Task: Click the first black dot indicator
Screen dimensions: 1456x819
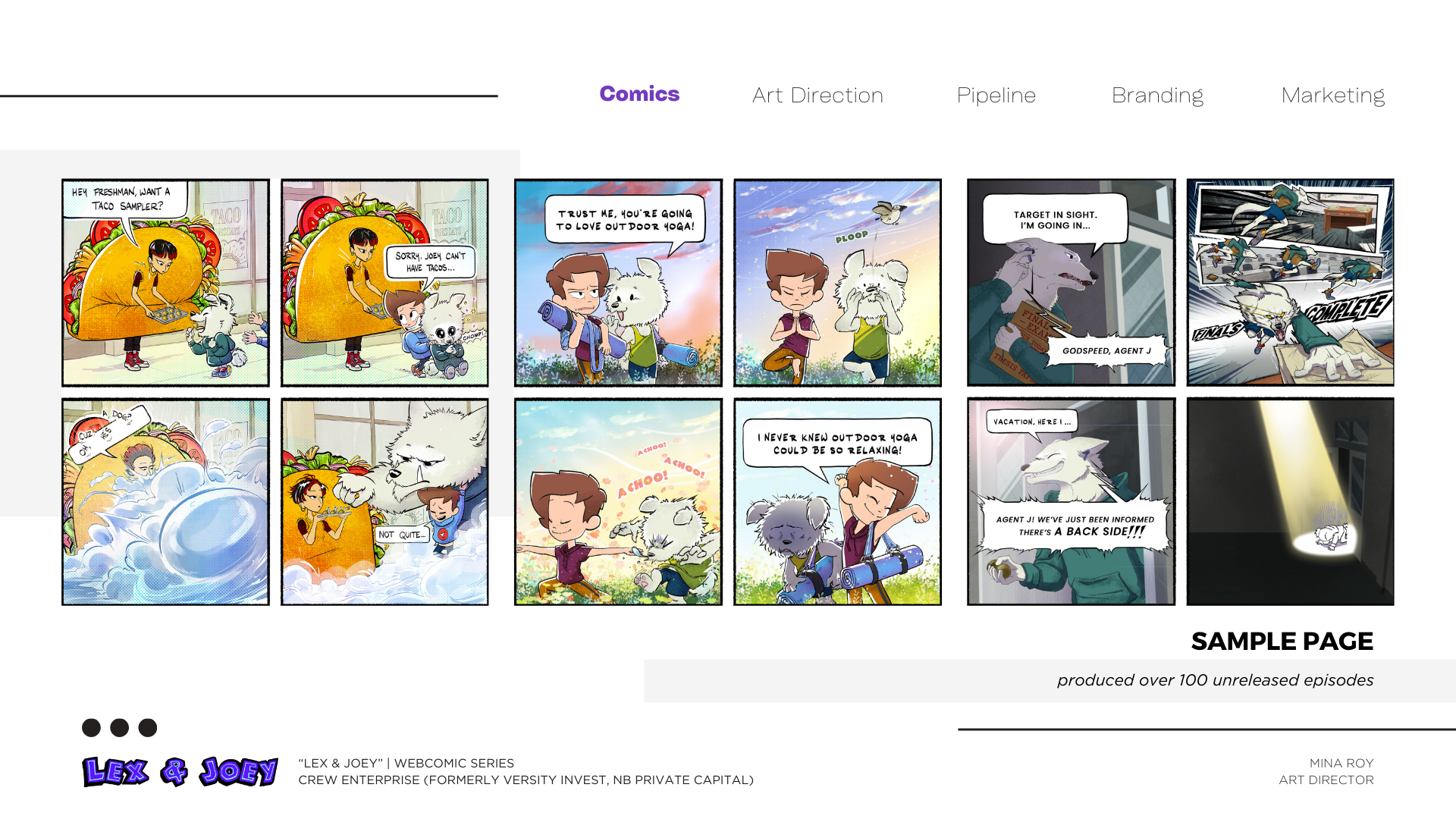Action: tap(91, 728)
